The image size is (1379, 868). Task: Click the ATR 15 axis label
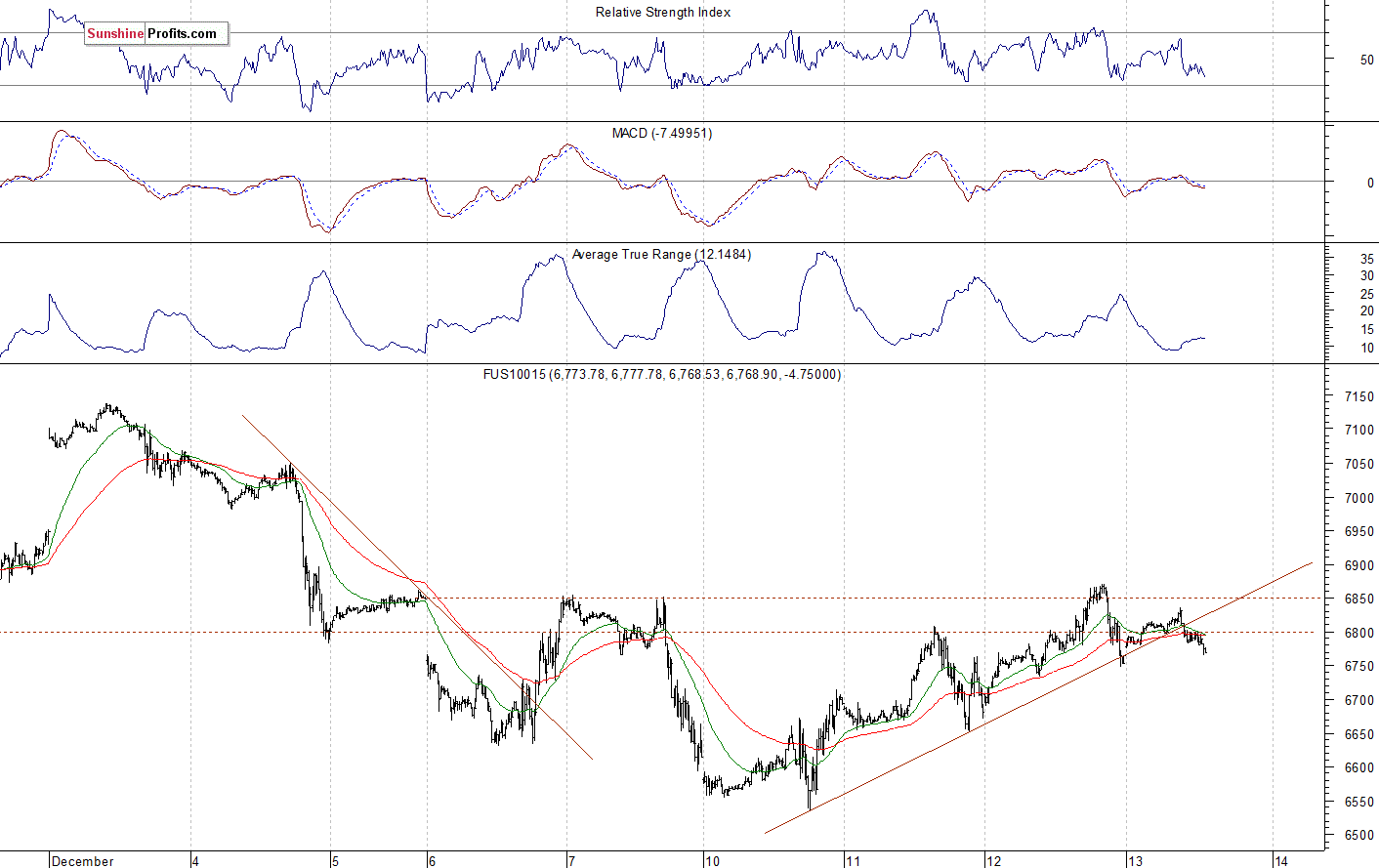click(x=1366, y=330)
